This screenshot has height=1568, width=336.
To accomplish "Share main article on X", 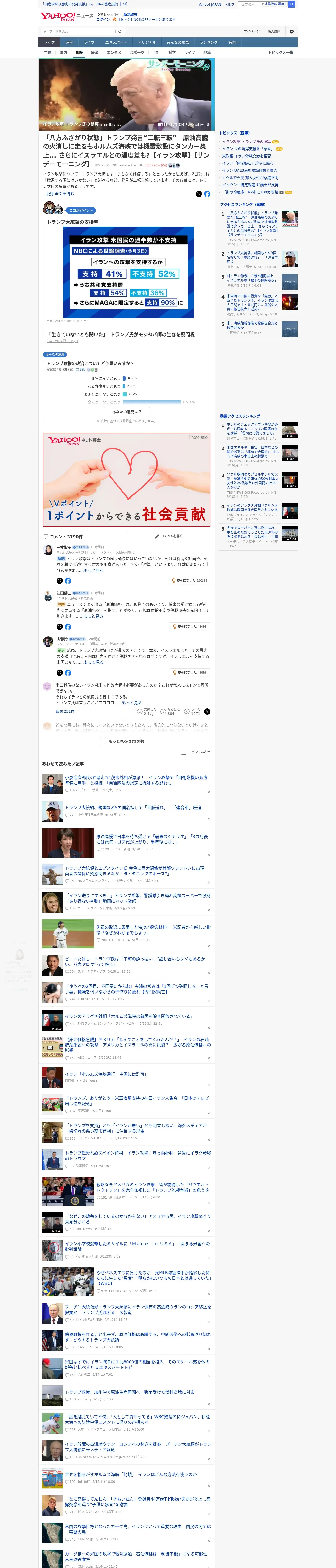I will pos(199,194).
